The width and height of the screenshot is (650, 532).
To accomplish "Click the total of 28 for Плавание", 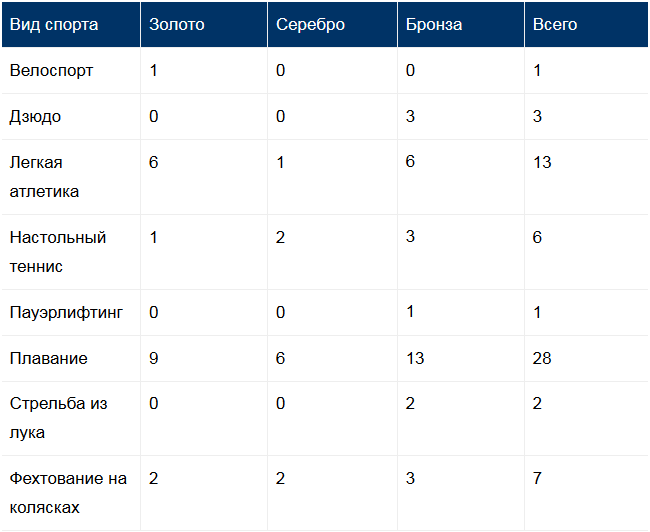I will point(542,358).
